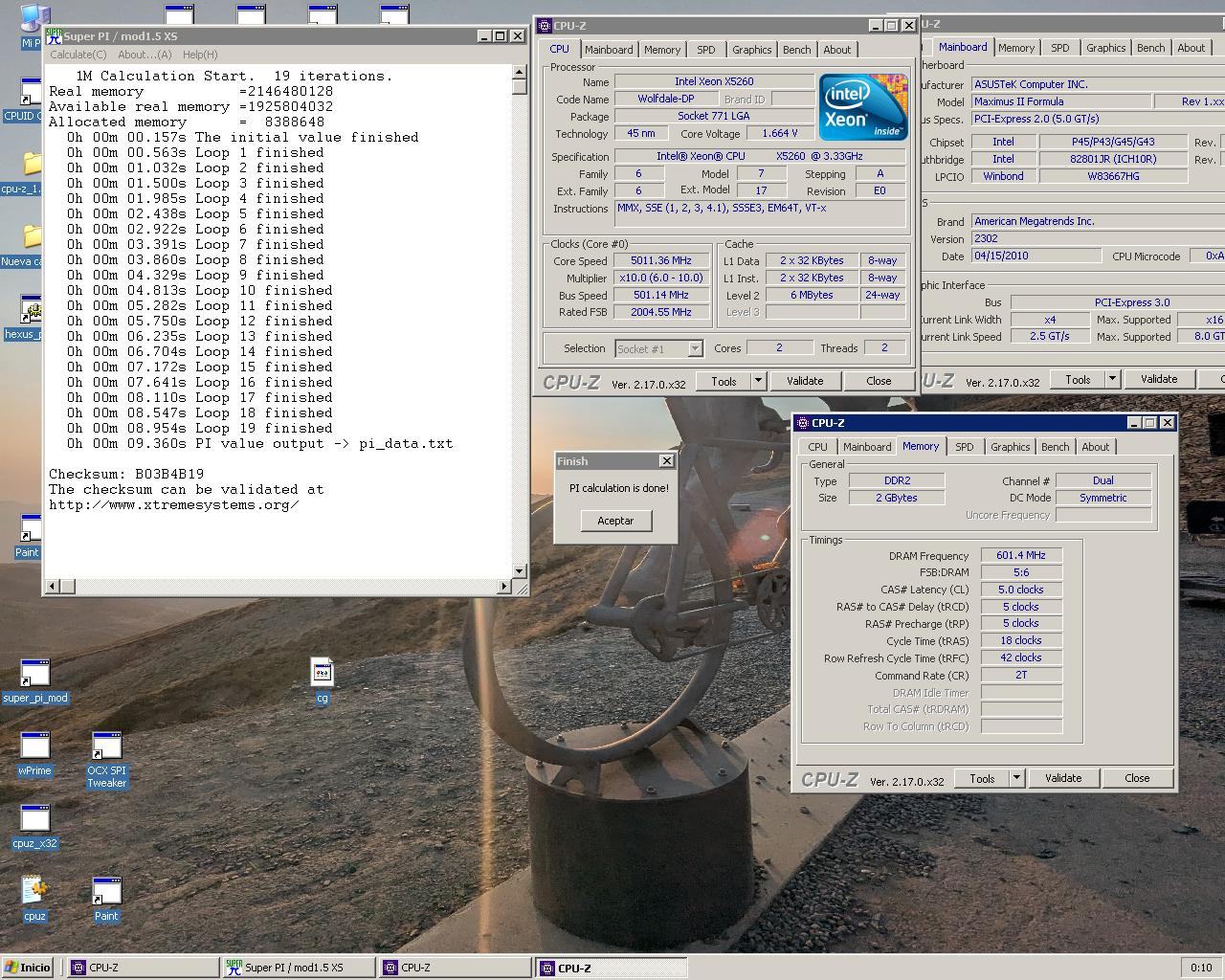Click the Intel Xeon inside logo

[x=862, y=107]
